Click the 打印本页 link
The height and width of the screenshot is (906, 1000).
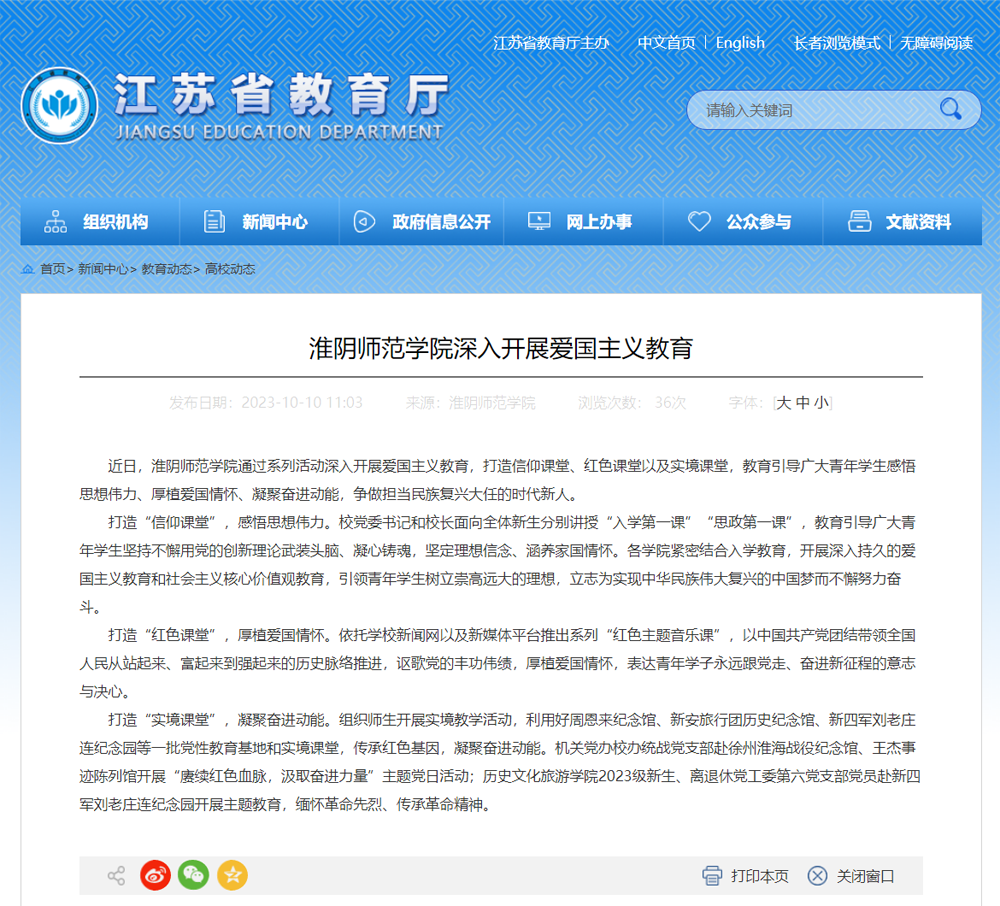pos(760,876)
